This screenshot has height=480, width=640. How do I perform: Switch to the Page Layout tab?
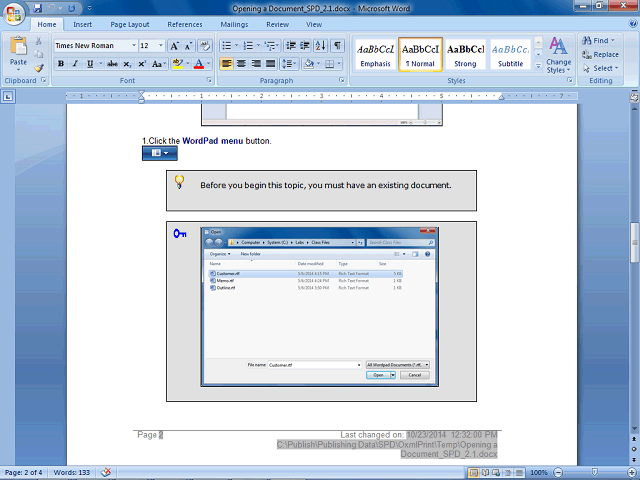pos(130,24)
